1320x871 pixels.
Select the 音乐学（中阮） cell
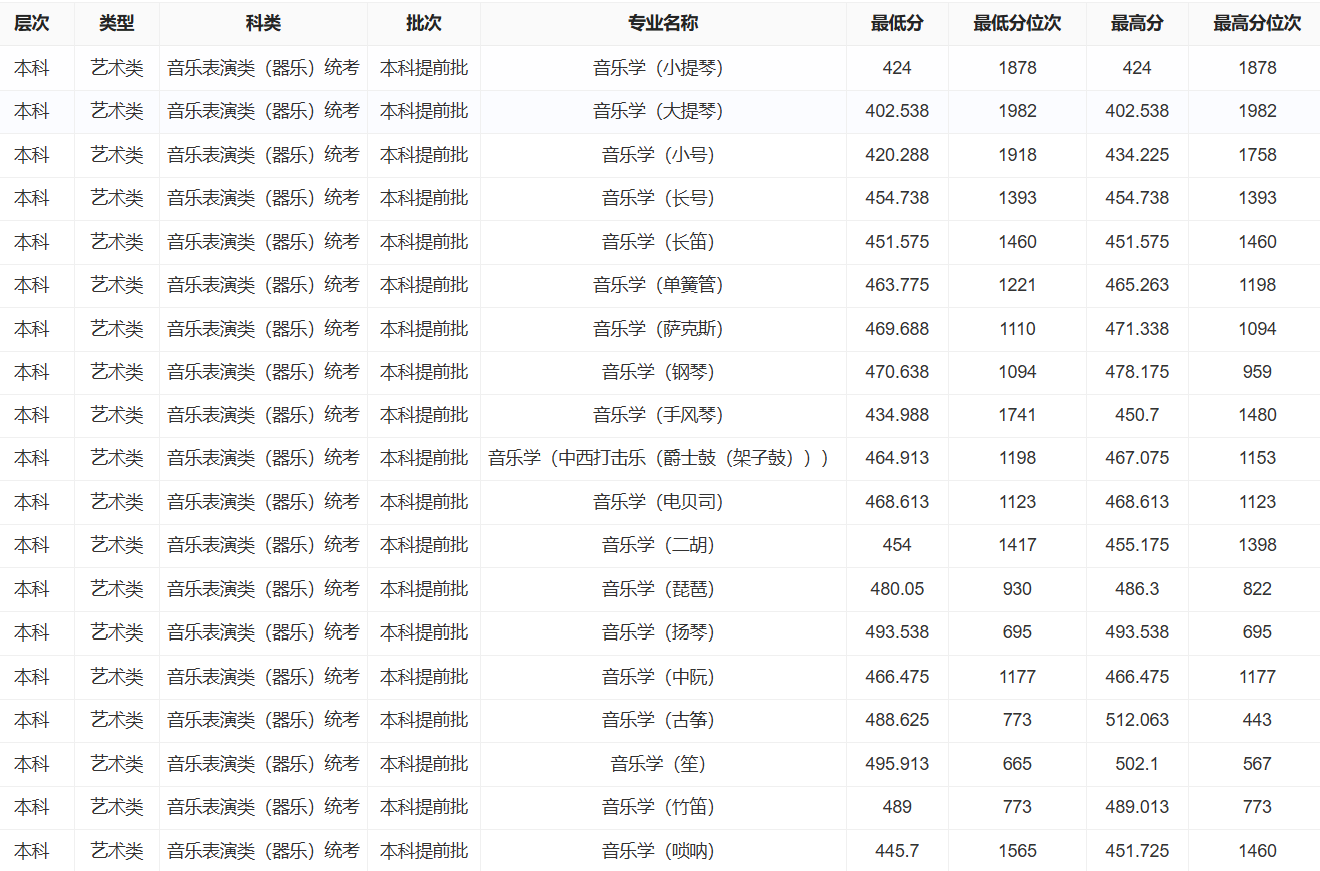tap(663, 677)
